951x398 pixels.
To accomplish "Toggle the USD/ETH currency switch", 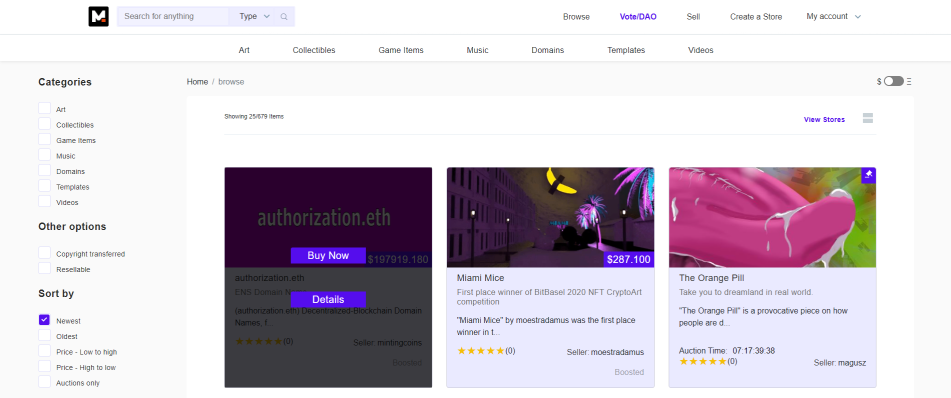I will (x=893, y=81).
